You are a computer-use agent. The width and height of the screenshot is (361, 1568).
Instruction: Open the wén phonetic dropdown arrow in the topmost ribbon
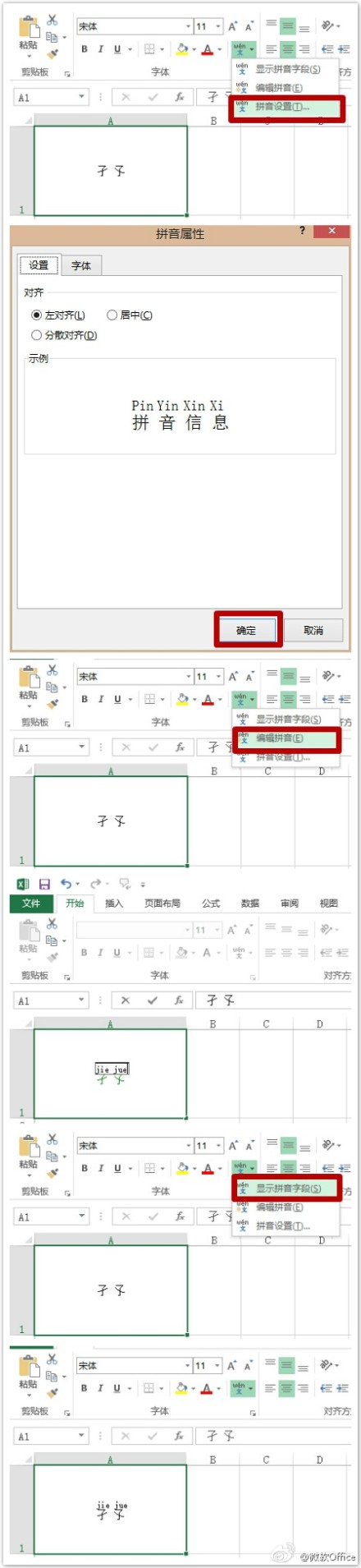[x=252, y=50]
